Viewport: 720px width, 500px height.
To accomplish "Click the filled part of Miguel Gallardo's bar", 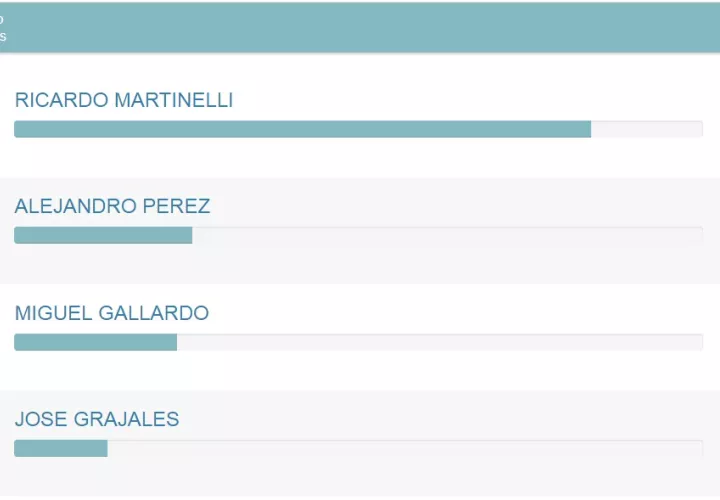I will click(95, 342).
